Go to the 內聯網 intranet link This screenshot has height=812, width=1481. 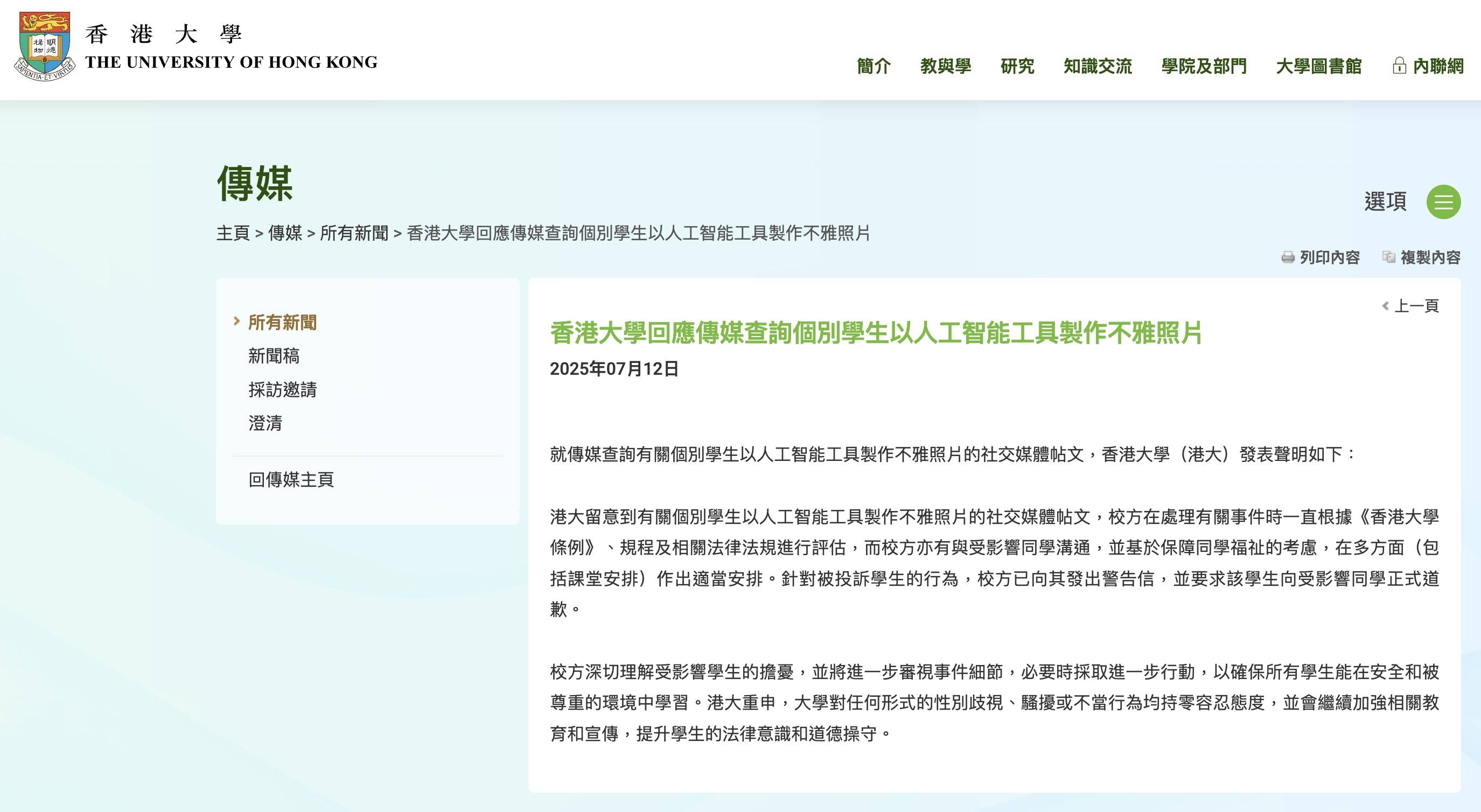(x=1438, y=66)
